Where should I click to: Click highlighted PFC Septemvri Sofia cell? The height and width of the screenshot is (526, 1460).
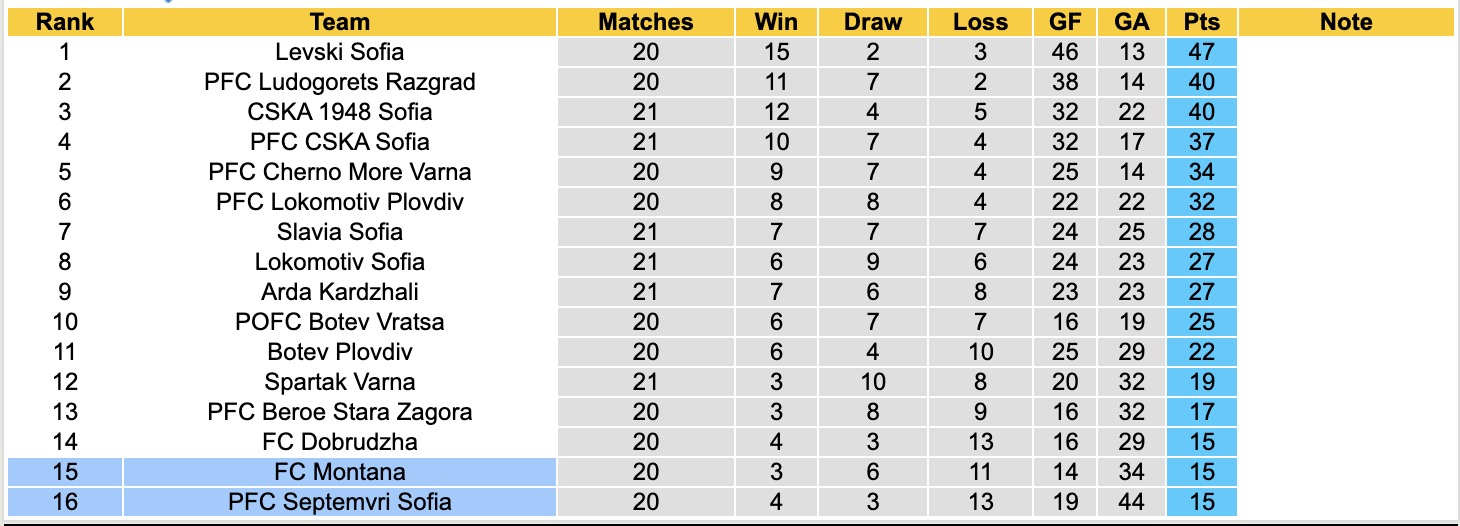[x=340, y=502]
